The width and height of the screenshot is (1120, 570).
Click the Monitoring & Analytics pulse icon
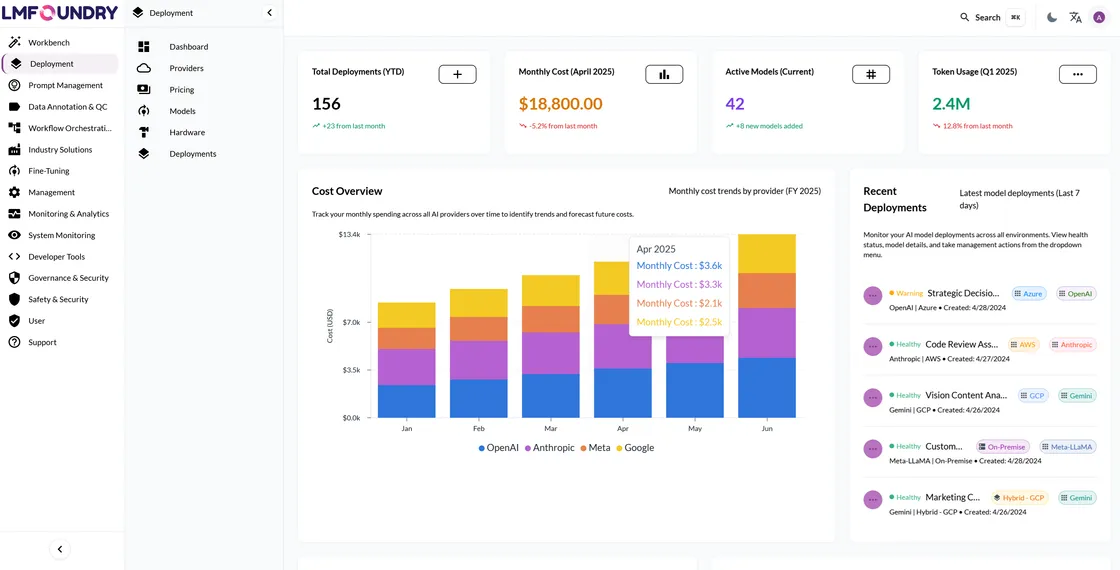14,214
